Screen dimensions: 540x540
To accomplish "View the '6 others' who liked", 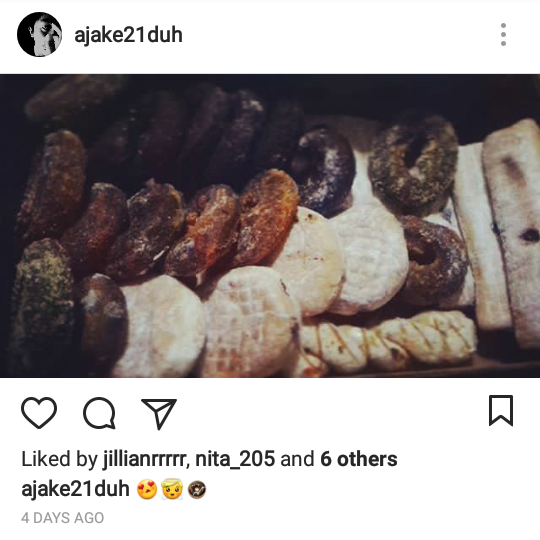I will point(359,459).
